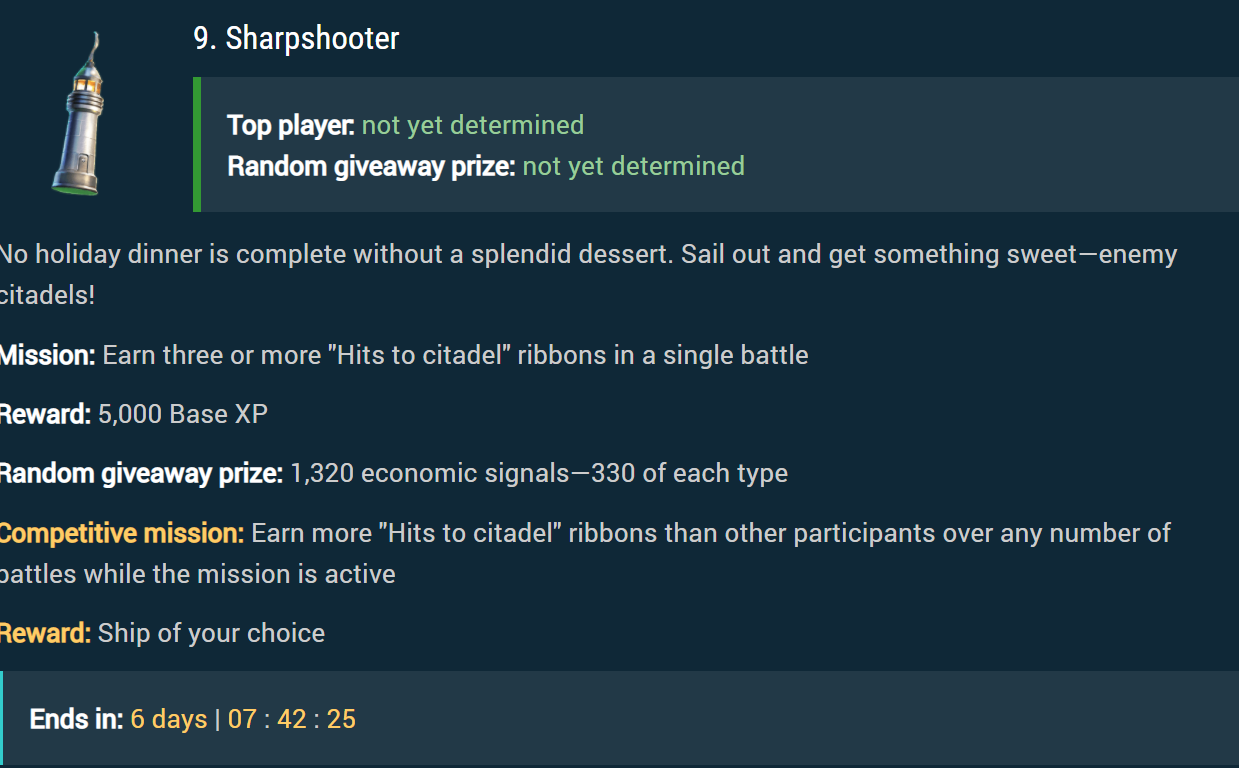Click the green bar beside the status box
Screen dimensions: 1239x768
pyautogui.click(x=197, y=144)
